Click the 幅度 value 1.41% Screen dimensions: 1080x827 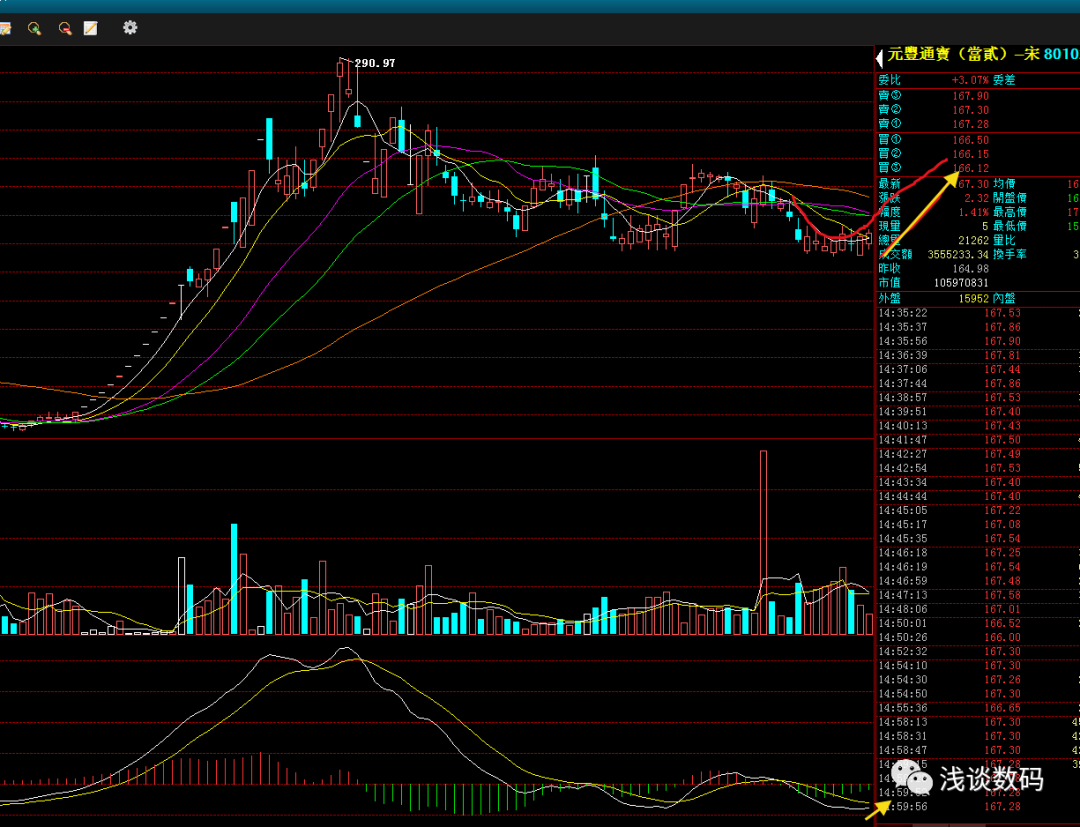[x=973, y=212]
